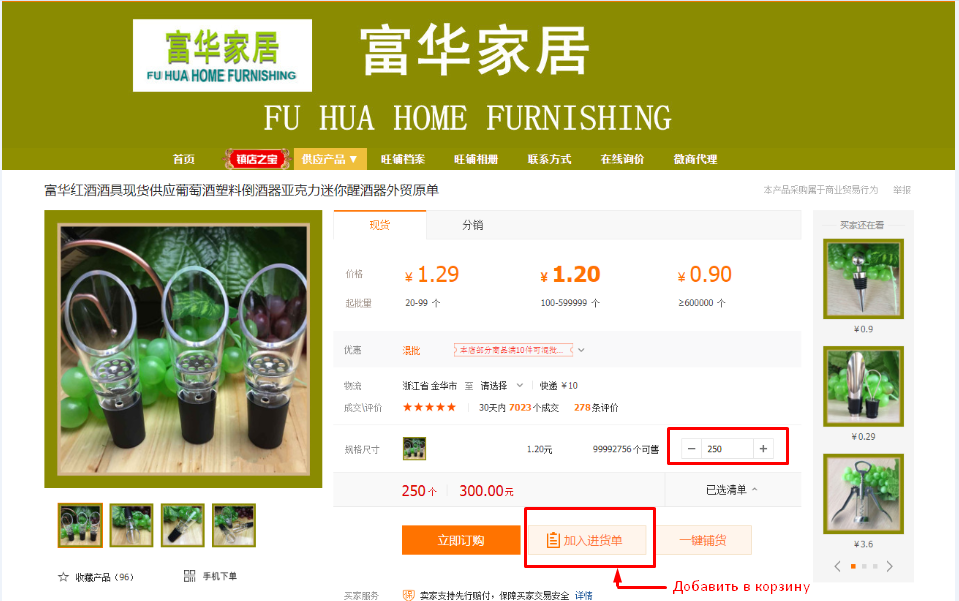The height and width of the screenshot is (601, 959).
Task: Click 加入进货单 add to cart button
Action: click(588, 540)
